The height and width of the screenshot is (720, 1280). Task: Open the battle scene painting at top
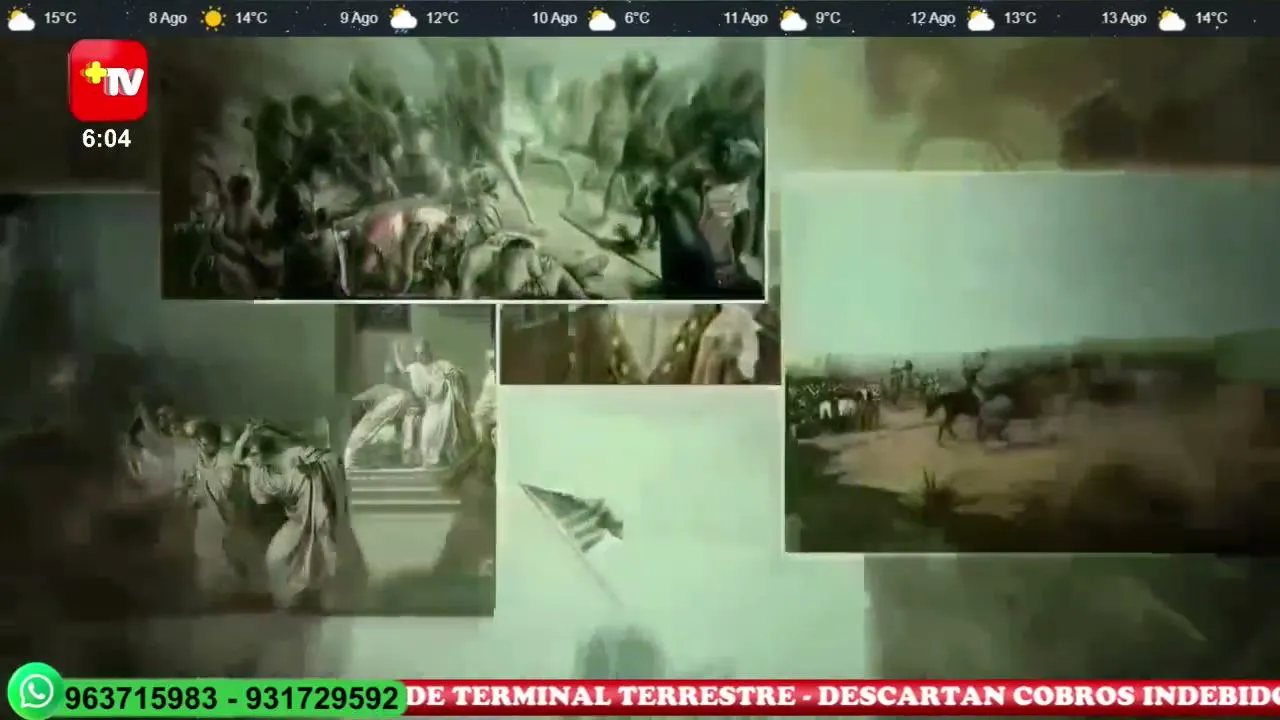(463, 168)
